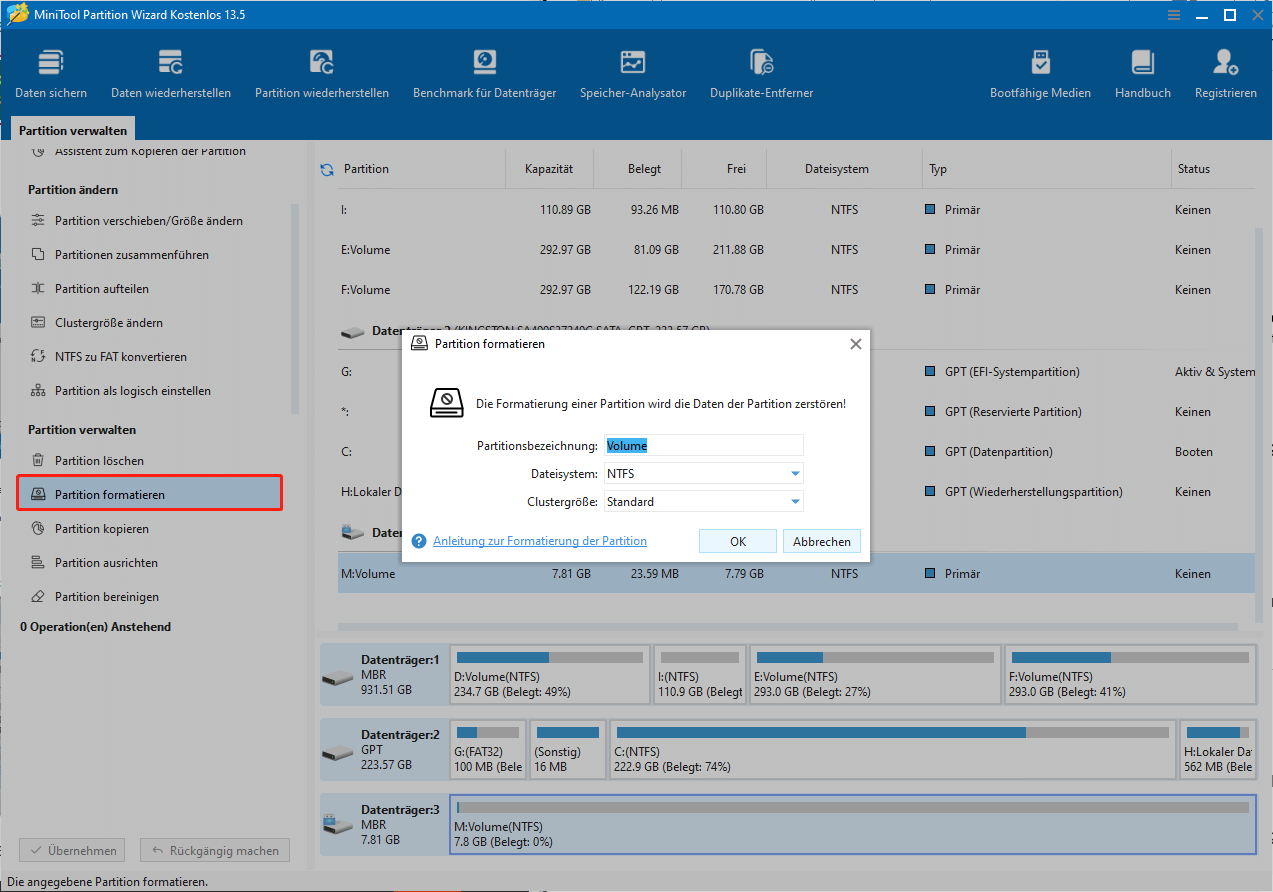1273x892 pixels.
Task: Switch to the Partition verwalten tab
Action: pos(72,129)
